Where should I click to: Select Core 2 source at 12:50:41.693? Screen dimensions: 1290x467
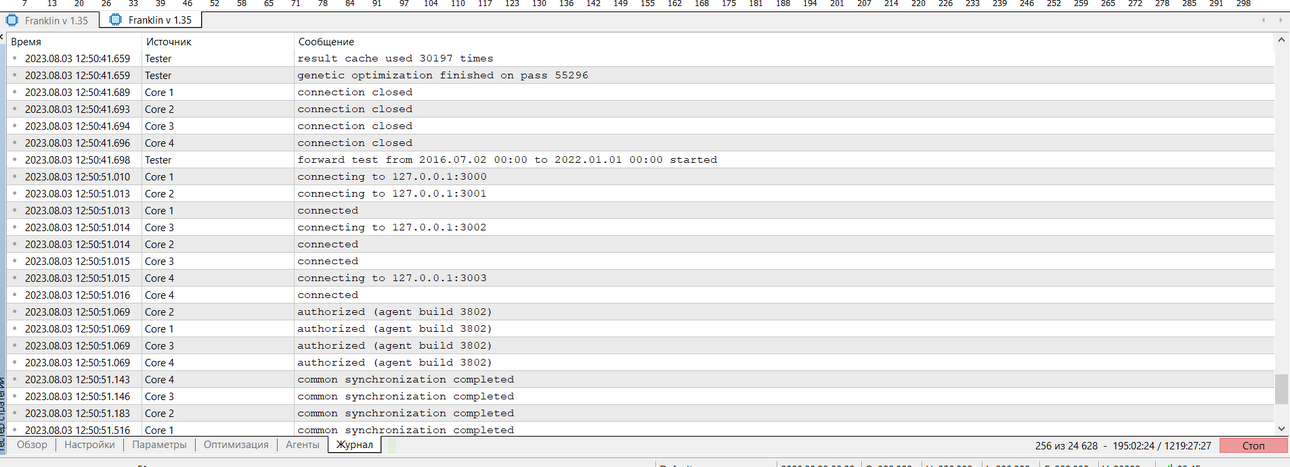point(159,109)
